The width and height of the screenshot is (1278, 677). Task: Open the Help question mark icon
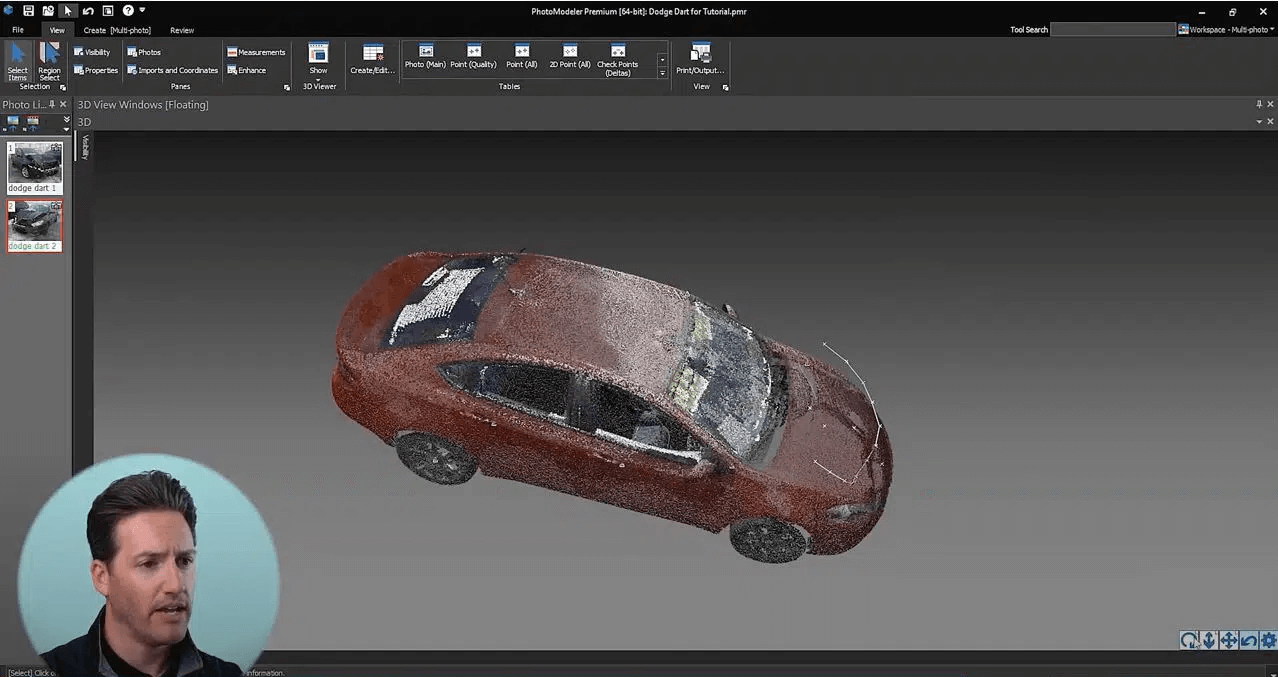tap(128, 11)
